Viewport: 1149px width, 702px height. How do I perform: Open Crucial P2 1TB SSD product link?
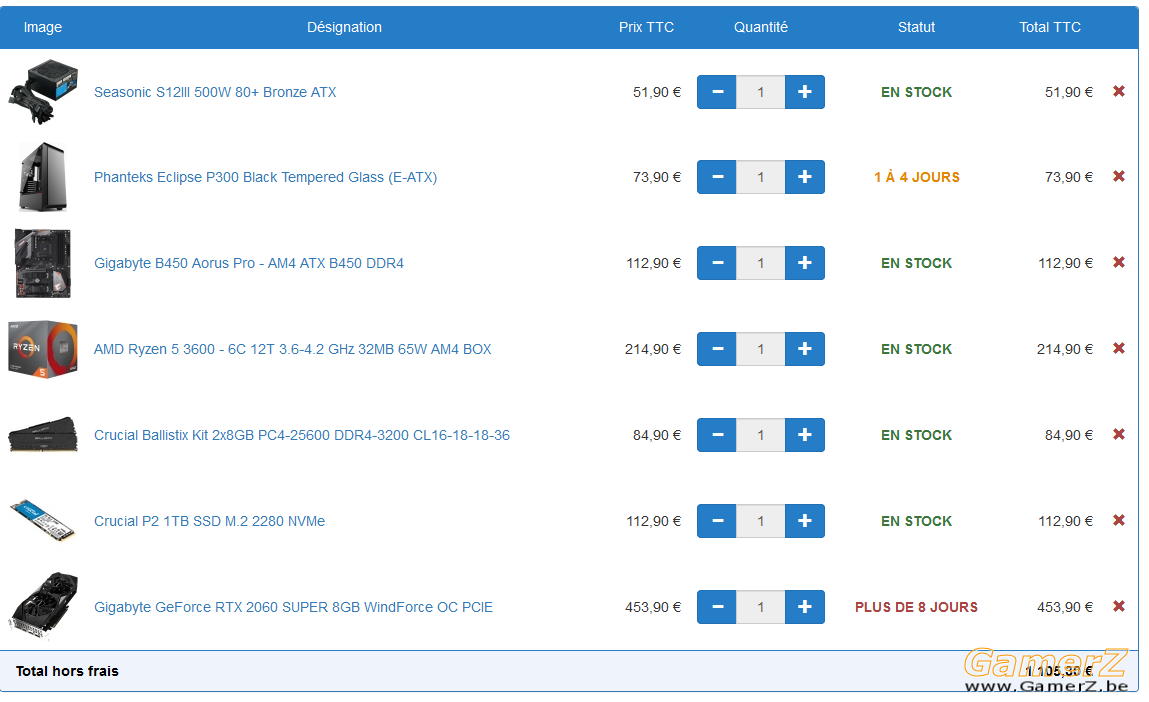click(210, 521)
